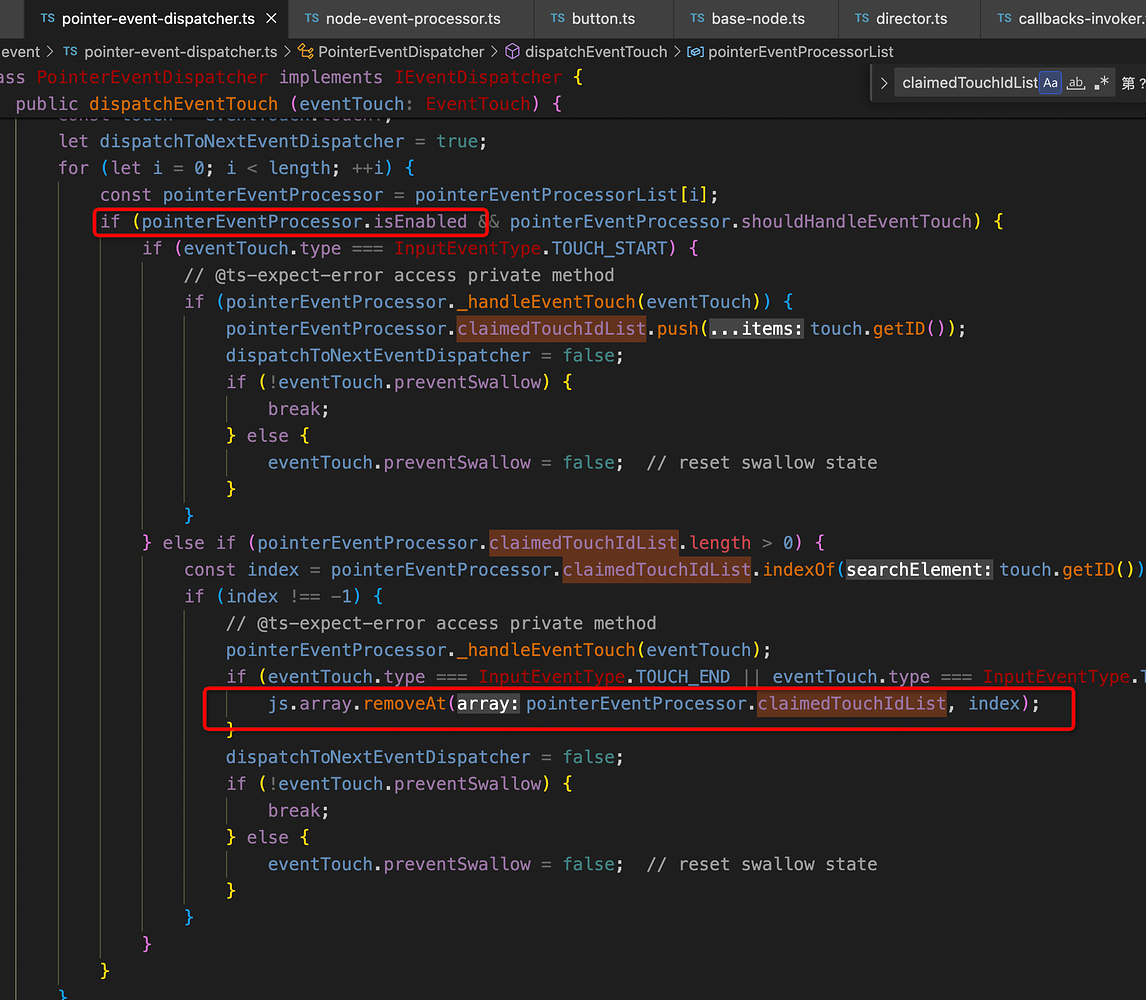Viewport: 1146px width, 1000px height.
Task: Expand the replace field with the Find chevron
Action: tap(884, 83)
